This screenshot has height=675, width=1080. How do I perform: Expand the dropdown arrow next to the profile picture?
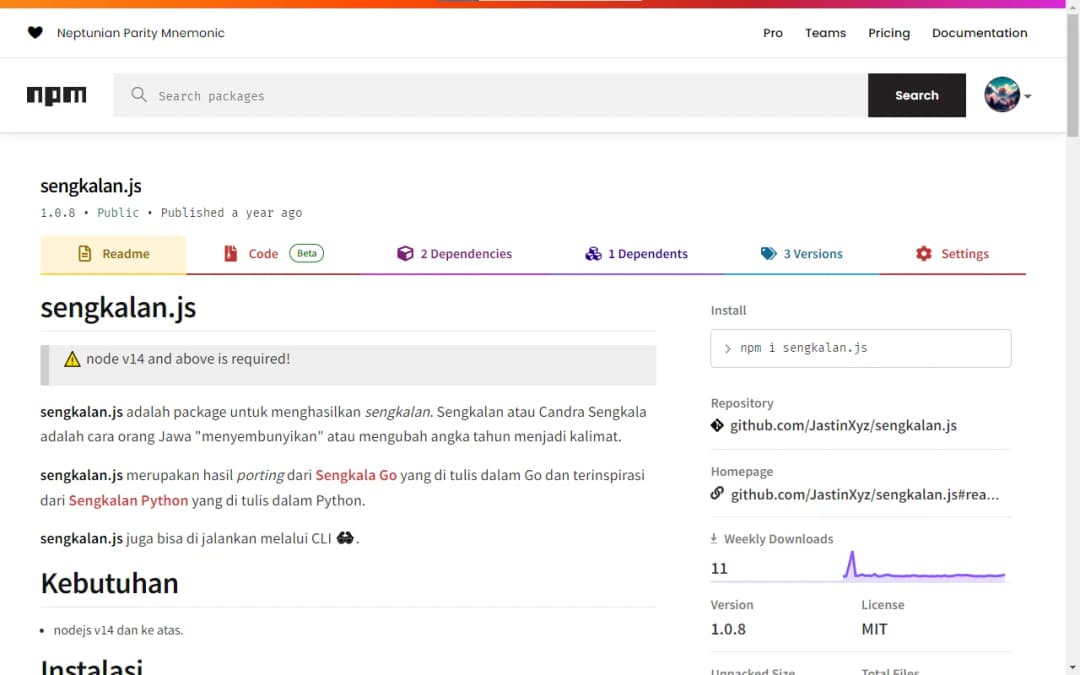click(1026, 95)
